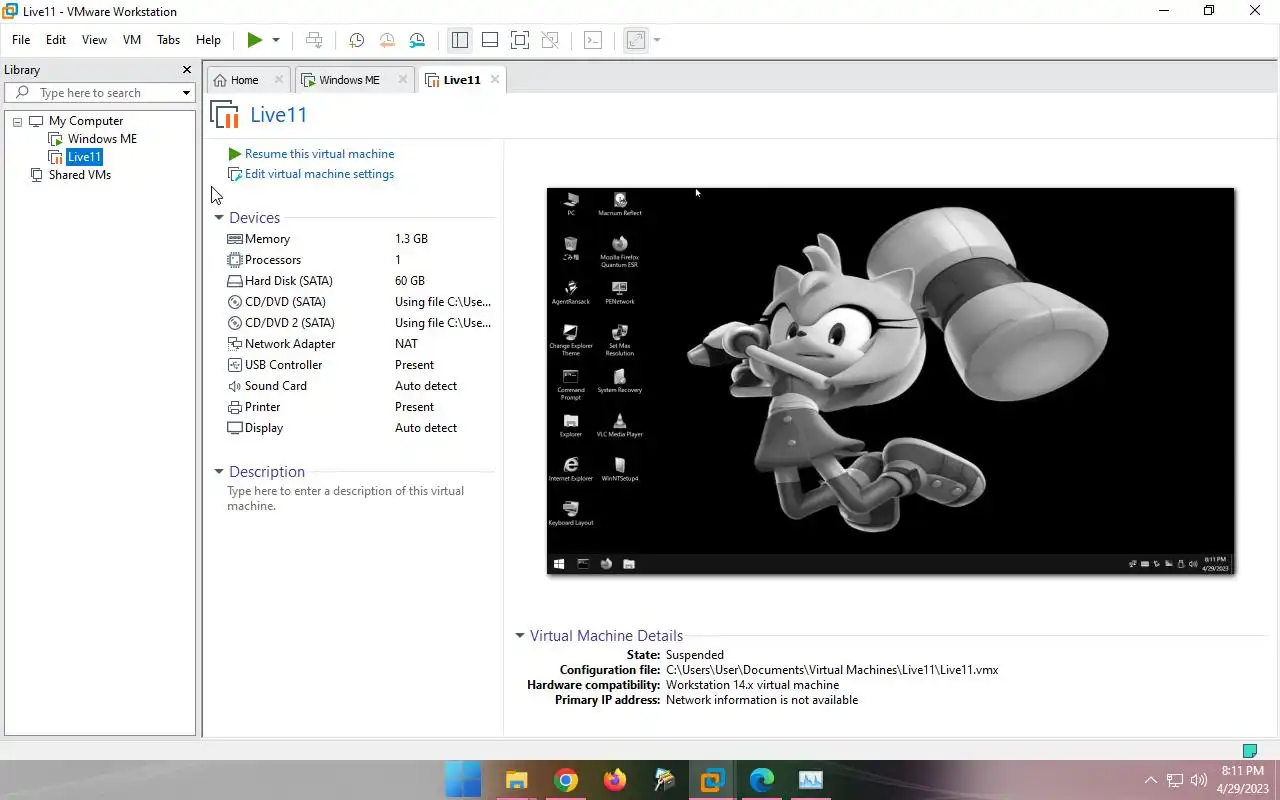
Task: Open File Explorer from the taskbar
Action: click(516, 780)
